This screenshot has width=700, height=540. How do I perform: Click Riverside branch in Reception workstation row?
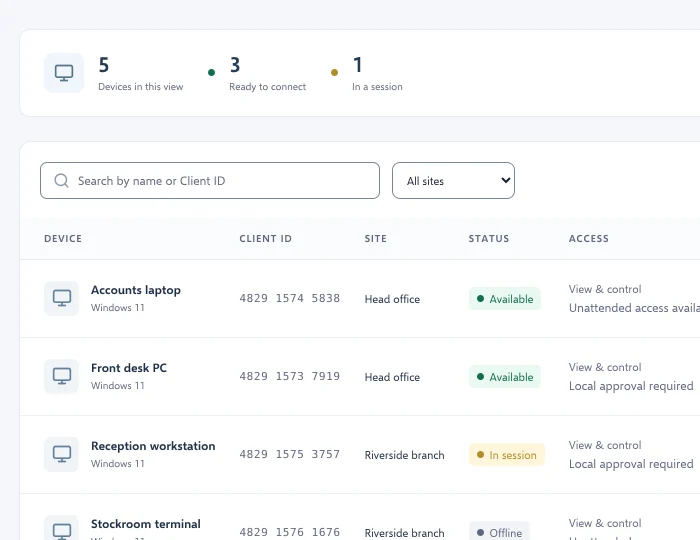[x=404, y=455]
